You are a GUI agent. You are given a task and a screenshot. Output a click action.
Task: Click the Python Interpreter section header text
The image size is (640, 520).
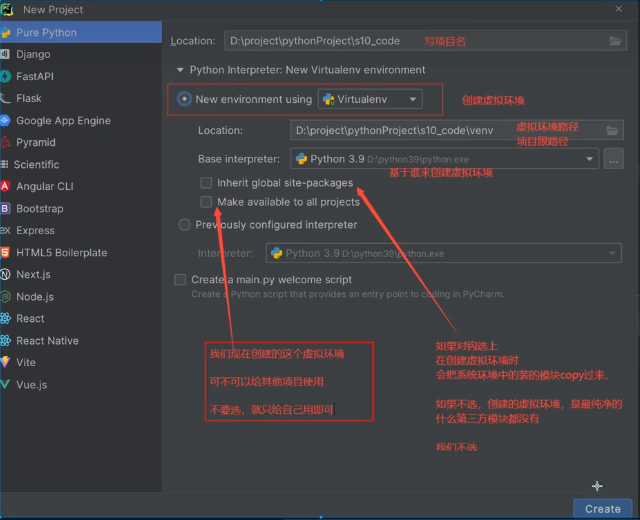[x=307, y=70]
